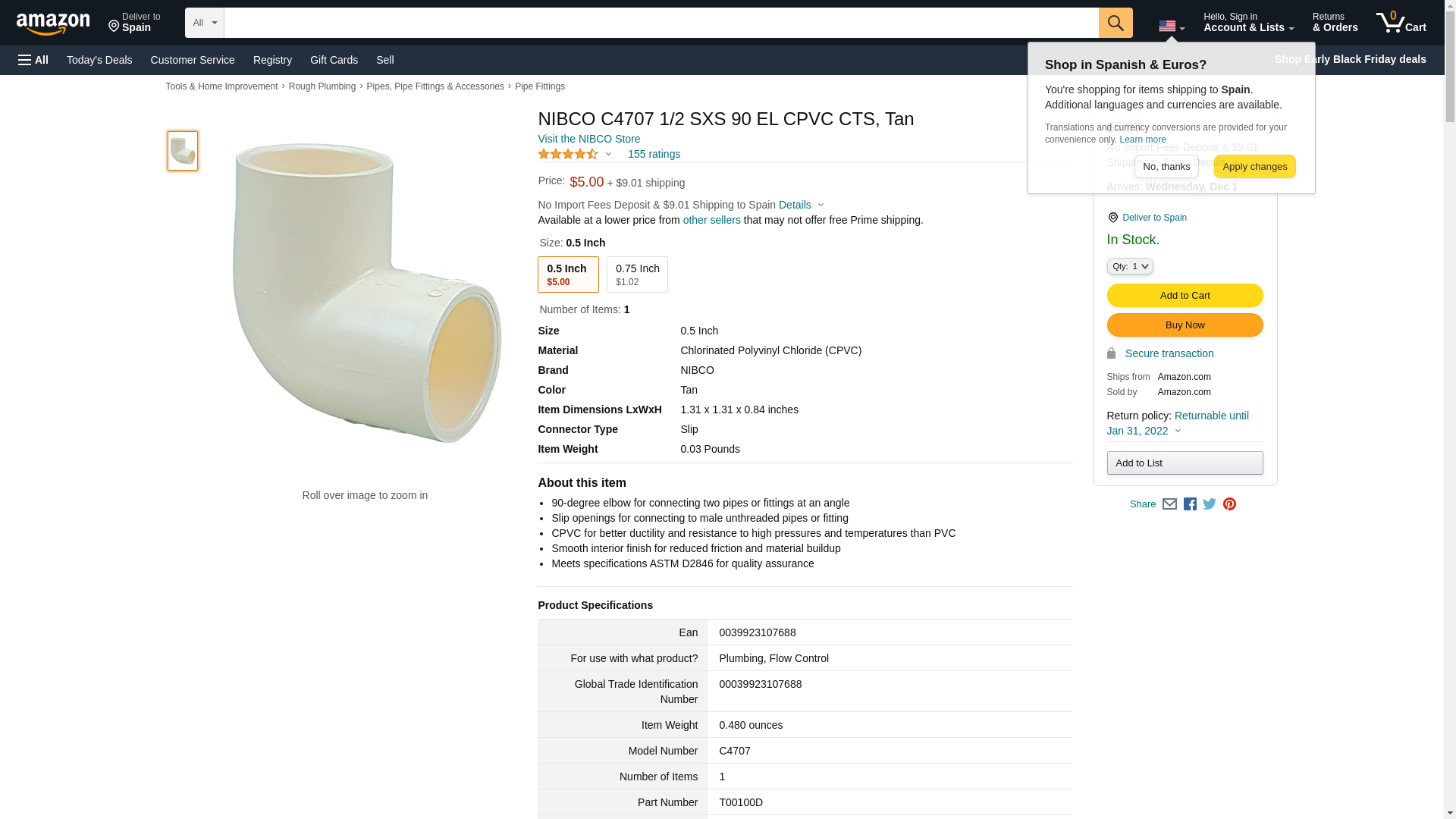This screenshot has height=819, width=1456.
Task: Click the product elbow thumbnail image
Action: click(183, 150)
